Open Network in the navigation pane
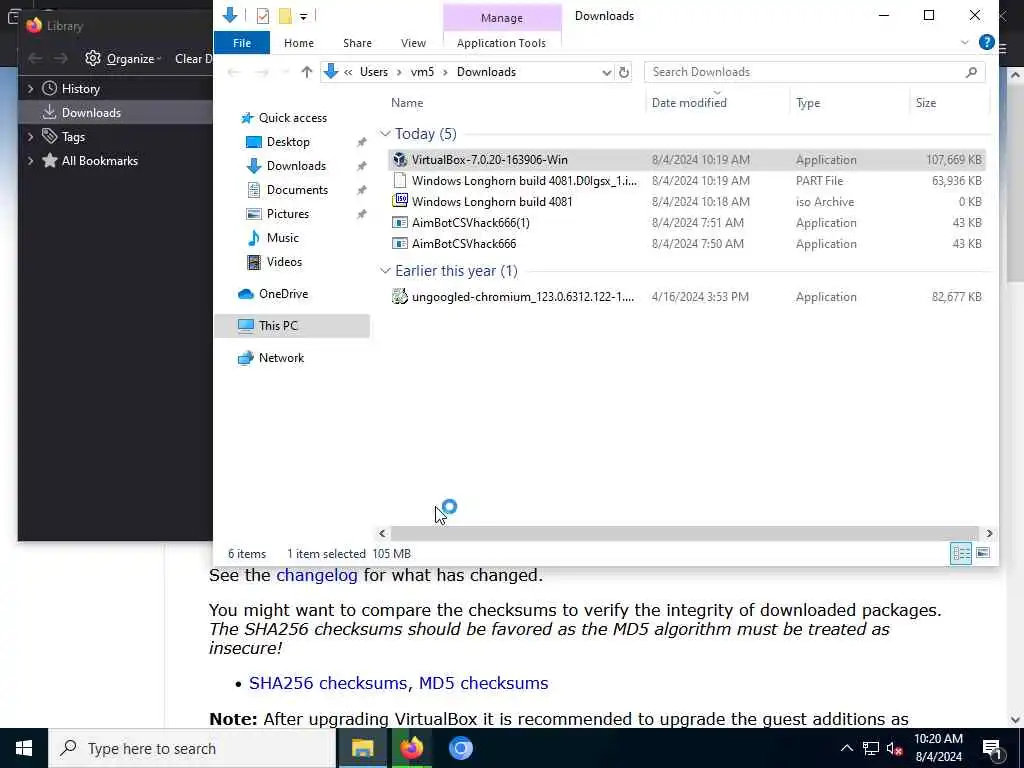Viewport: 1024px width, 768px height. pos(281,358)
